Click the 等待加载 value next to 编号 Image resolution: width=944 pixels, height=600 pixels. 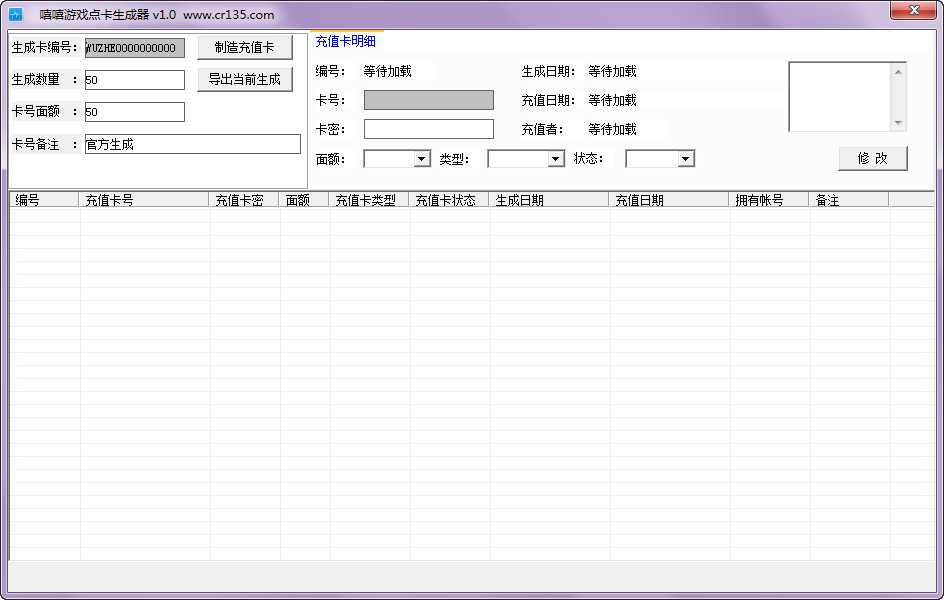(x=388, y=72)
